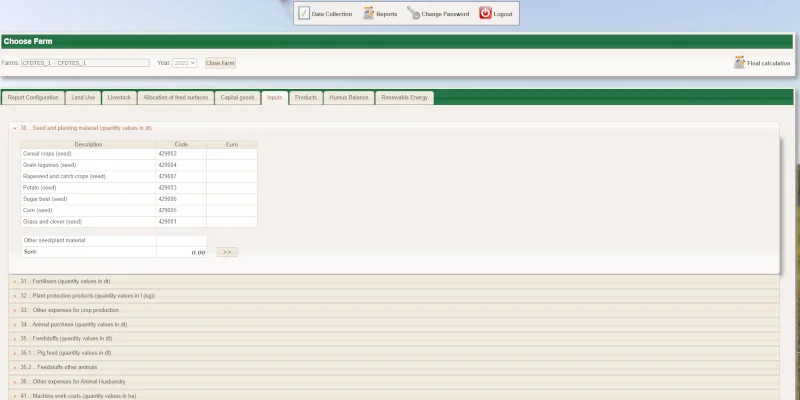800x400 pixels.
Task: Click Euro field for Cereal crops (seed)
Action: tap(231, 154)
